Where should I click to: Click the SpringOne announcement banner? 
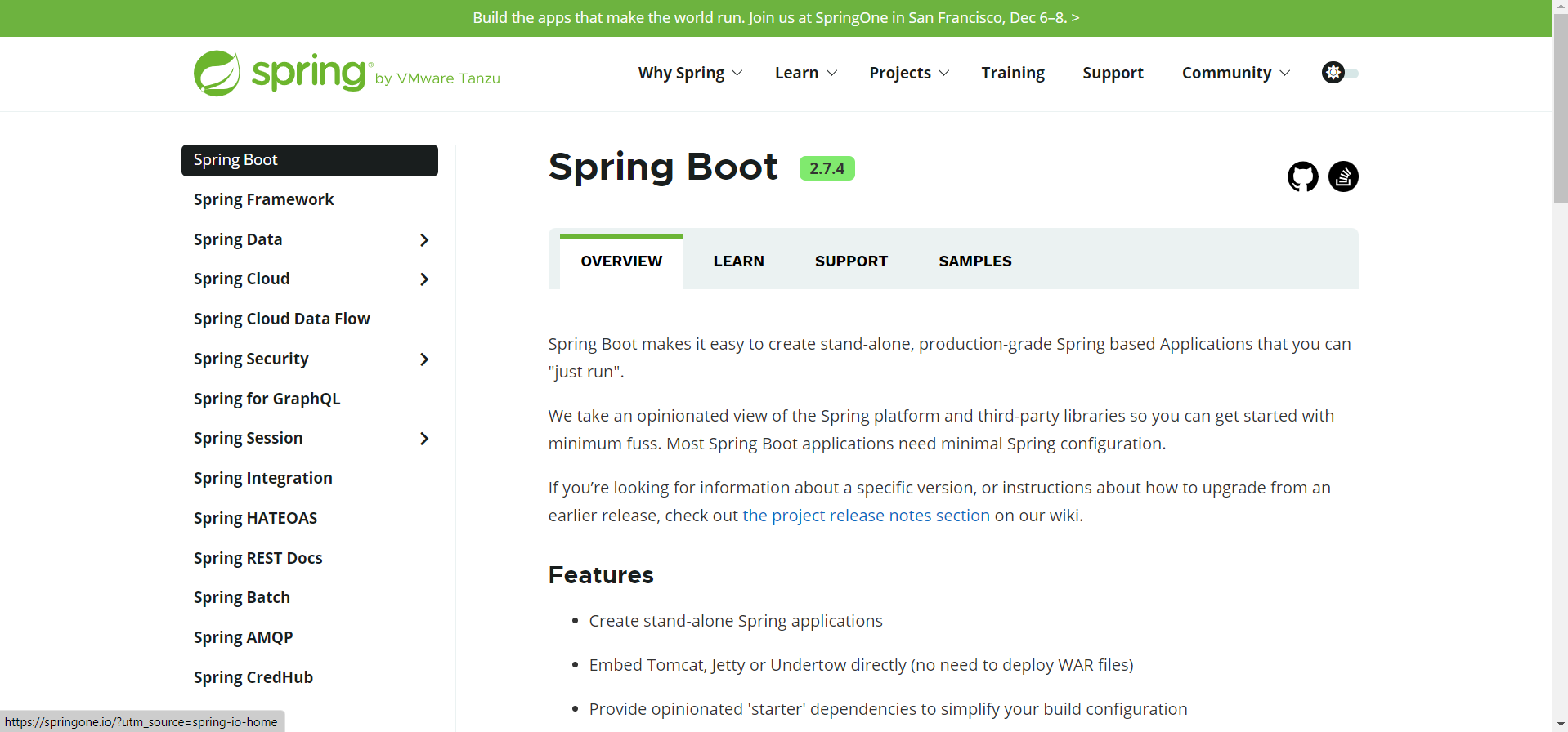776,18
